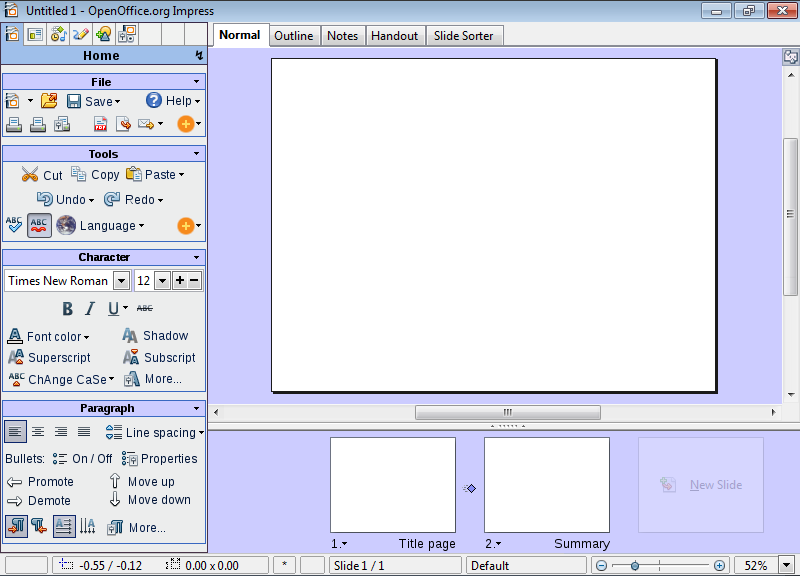The width and height of the screenshot is (800, 576).
Task: Apply Shadow text effect
Action: coord(131,336)
